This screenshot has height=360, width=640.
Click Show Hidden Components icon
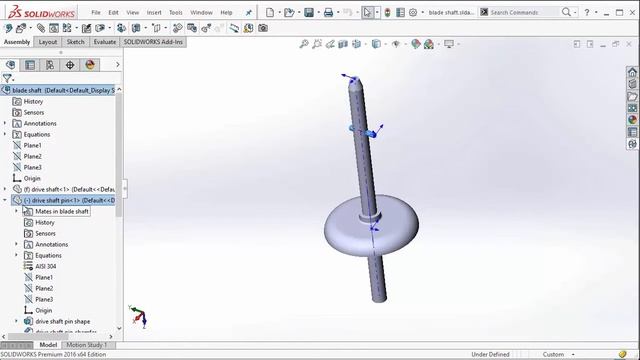(121, 28)
